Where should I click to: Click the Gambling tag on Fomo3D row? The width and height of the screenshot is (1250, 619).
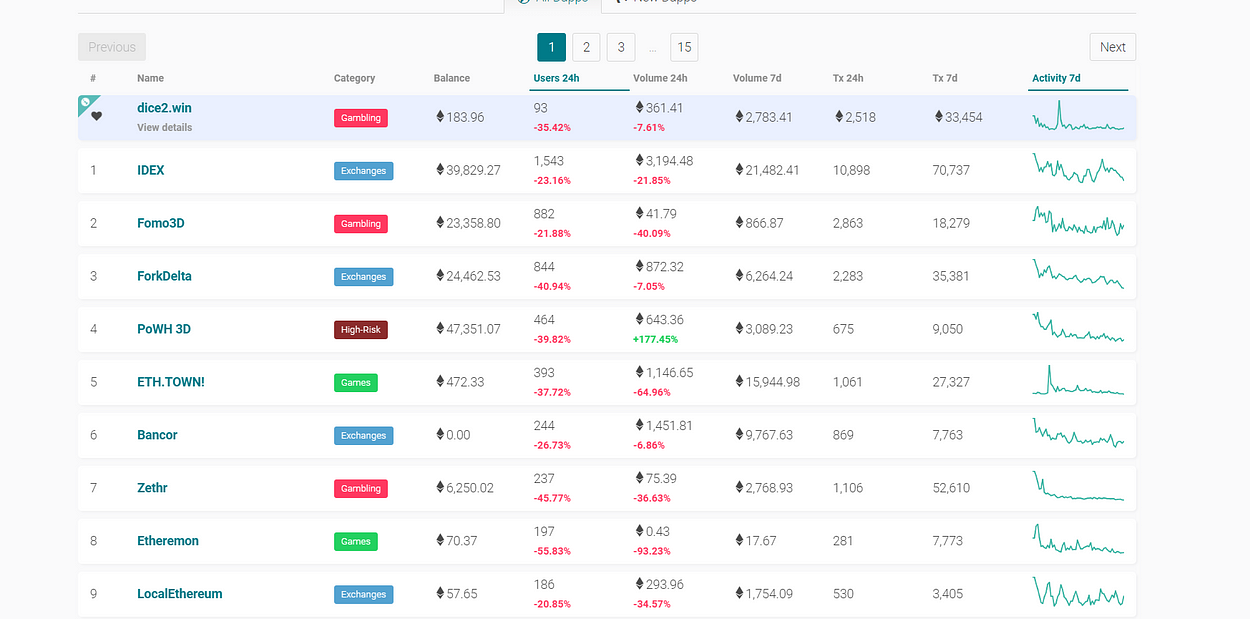click(361, 224)
